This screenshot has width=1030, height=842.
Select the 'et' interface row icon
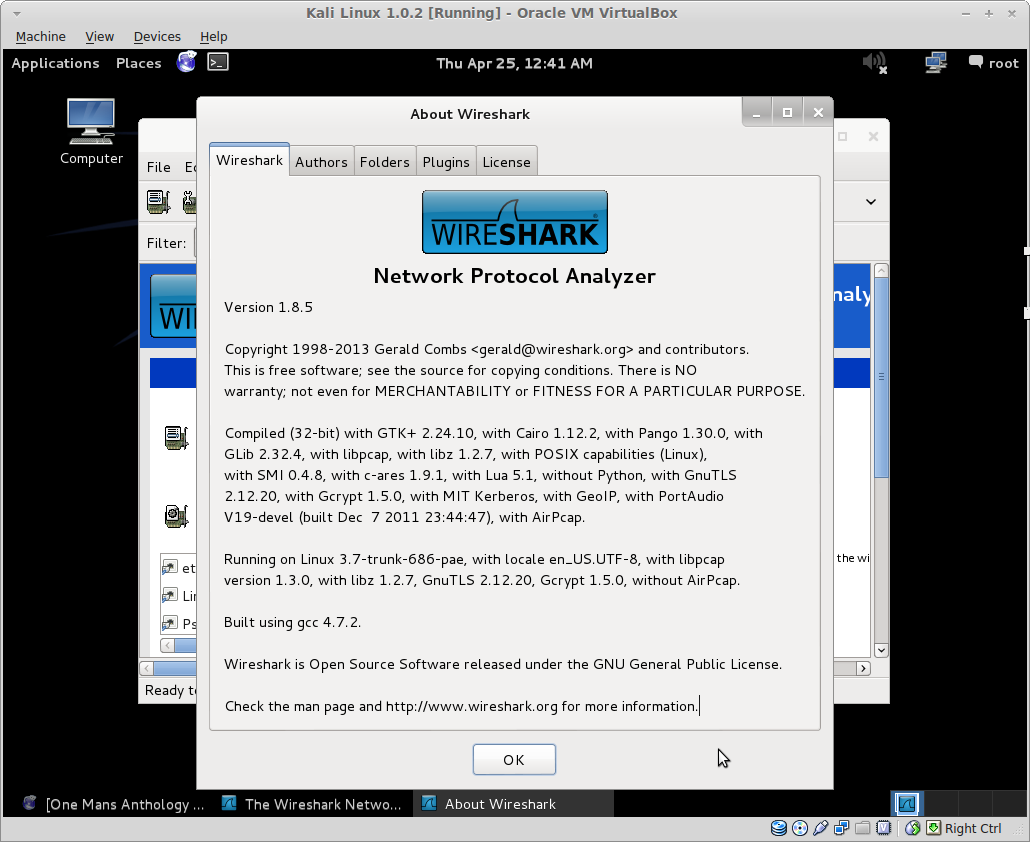click(x=169, y=567)
